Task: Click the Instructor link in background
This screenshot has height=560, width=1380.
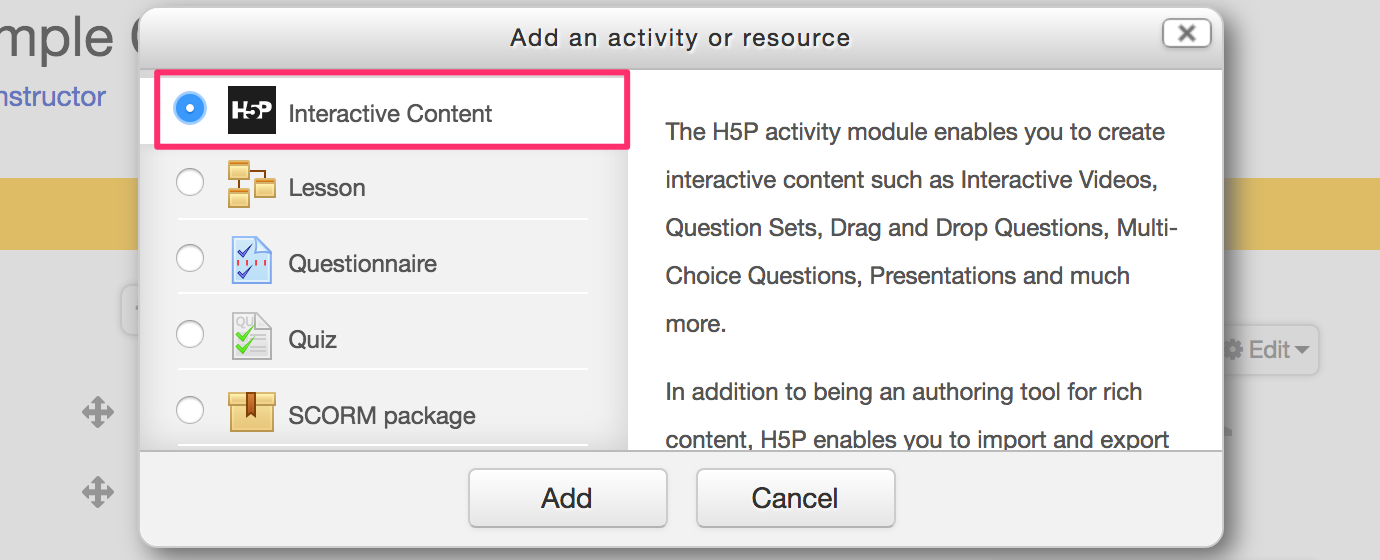Action: coord(53,97)
